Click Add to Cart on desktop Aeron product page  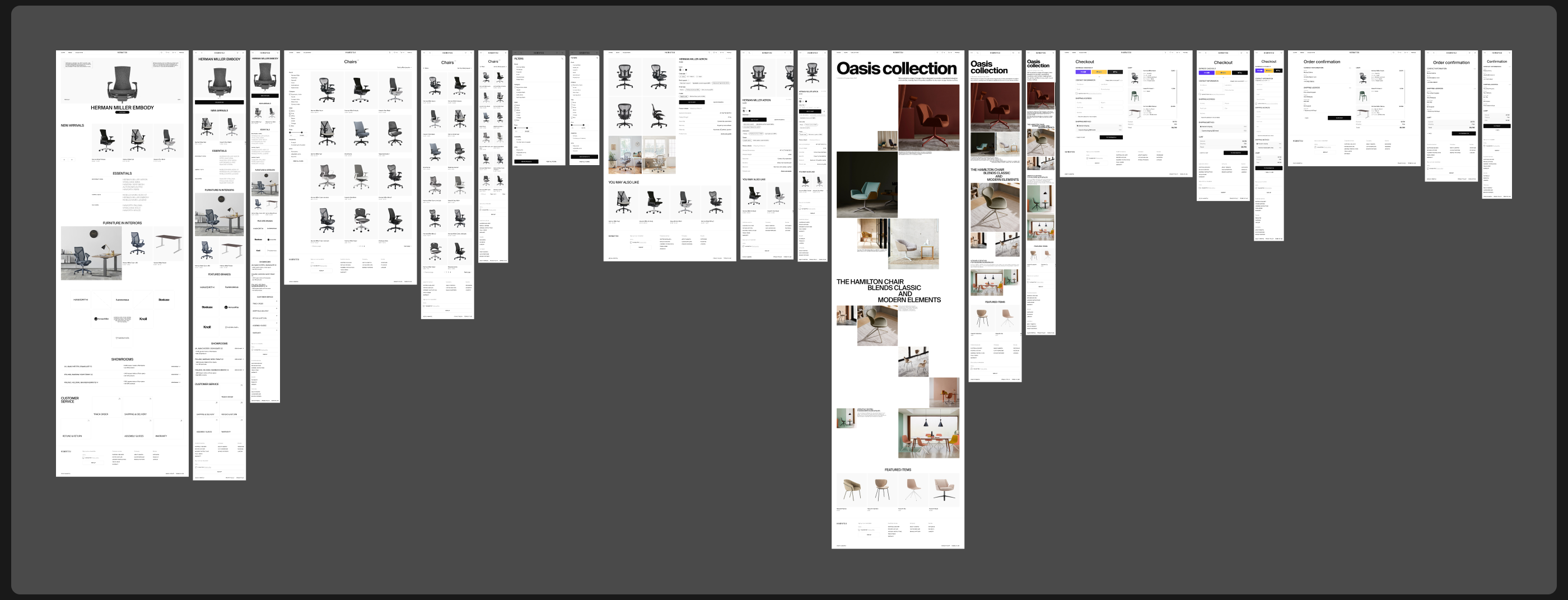(x=692, y=102)
